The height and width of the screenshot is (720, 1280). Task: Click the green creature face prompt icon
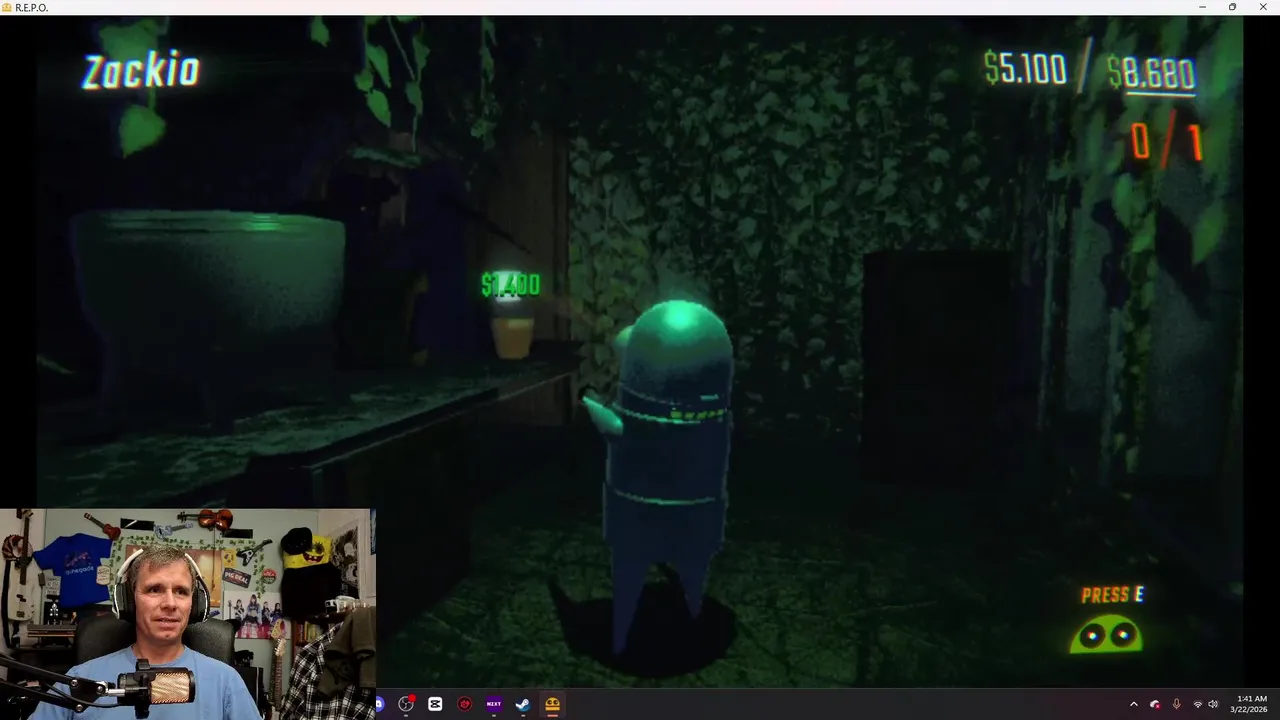(1106, 635)
